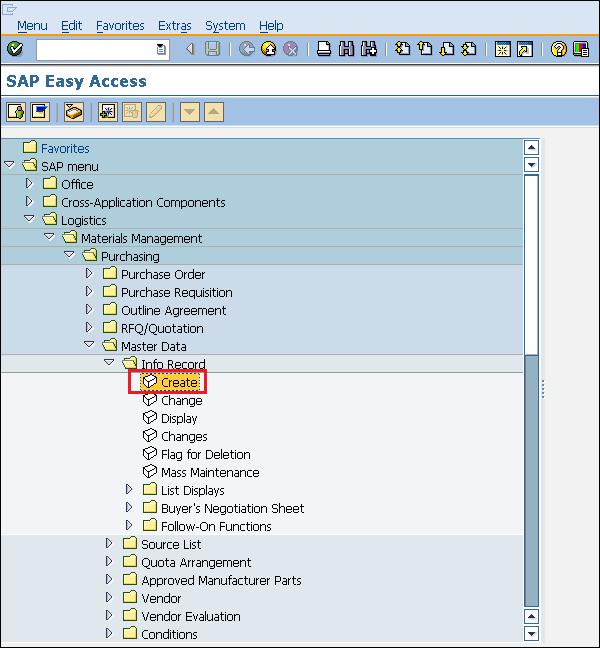The width and height of the screenshot is (600, 648).
Task: Click the Create New Session icon
Action: pyautogui.click(x=502, y=50)
